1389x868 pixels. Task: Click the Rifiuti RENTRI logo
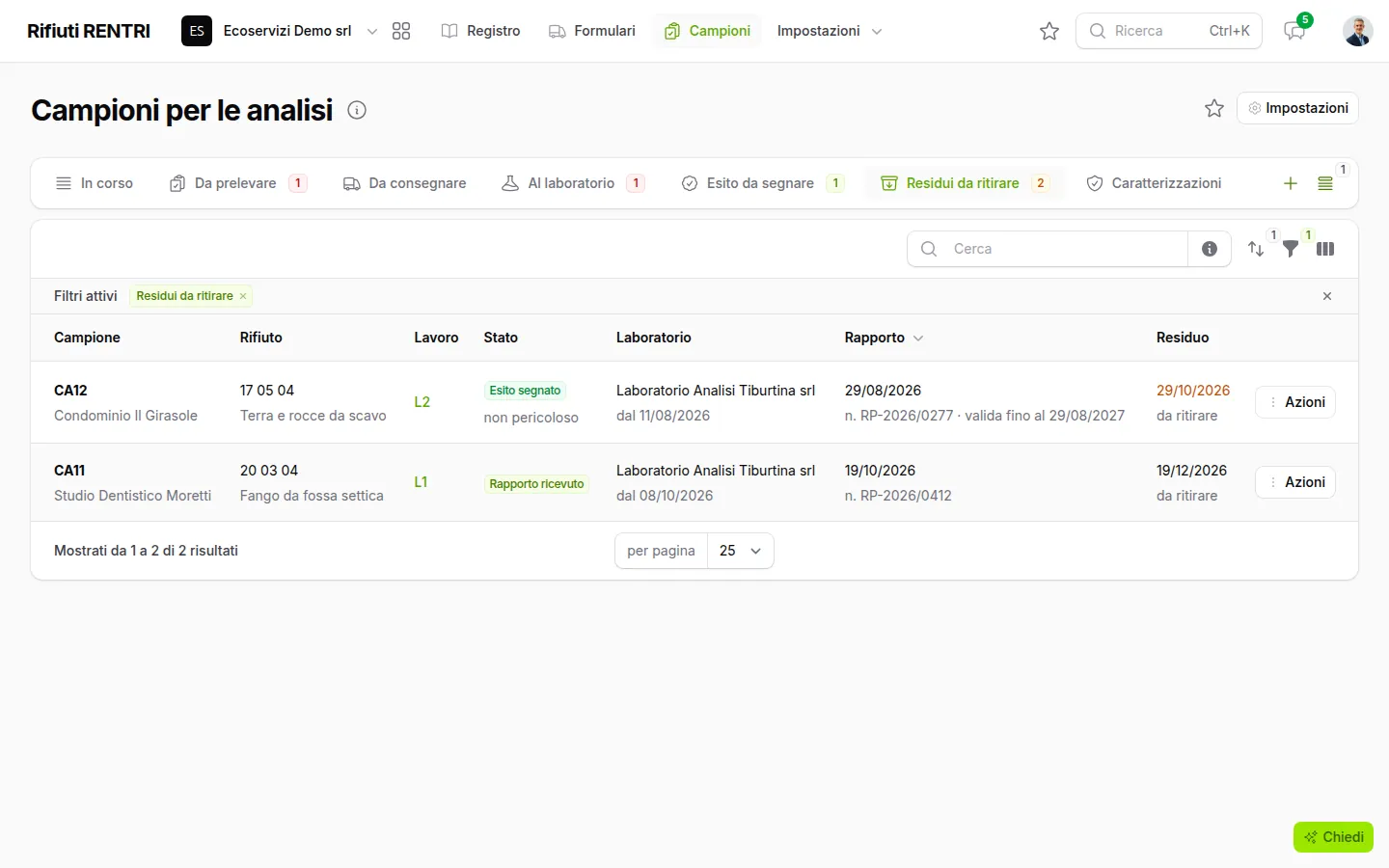[x=89, y=31]
